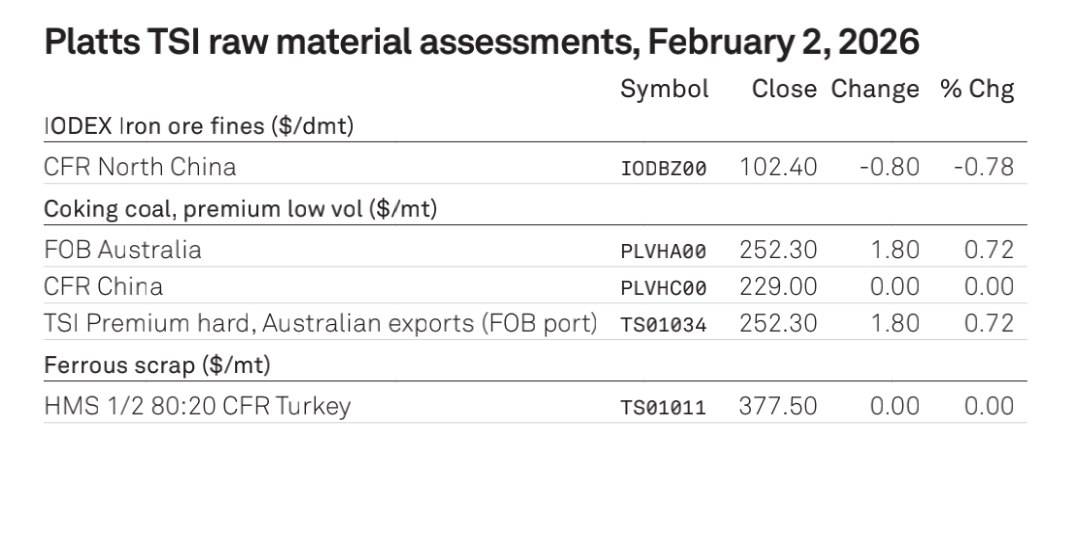Click the 377.50 close value
The image size is (1080, 536).
[x=778, y=406]
